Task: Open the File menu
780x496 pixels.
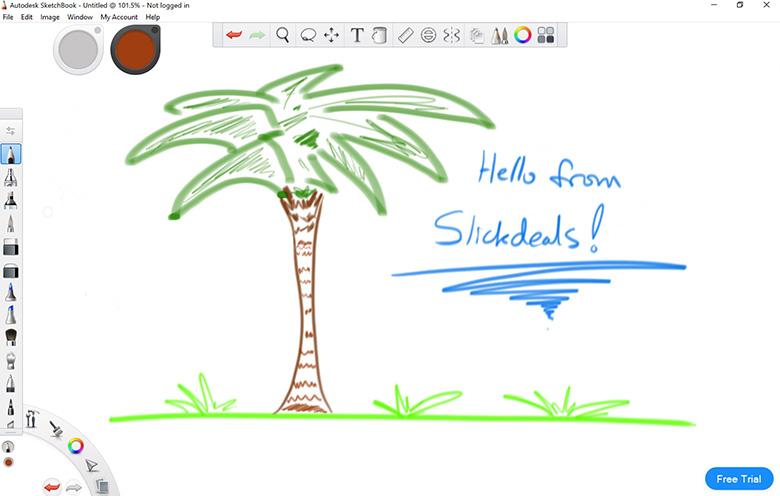Action: [8, 17]
